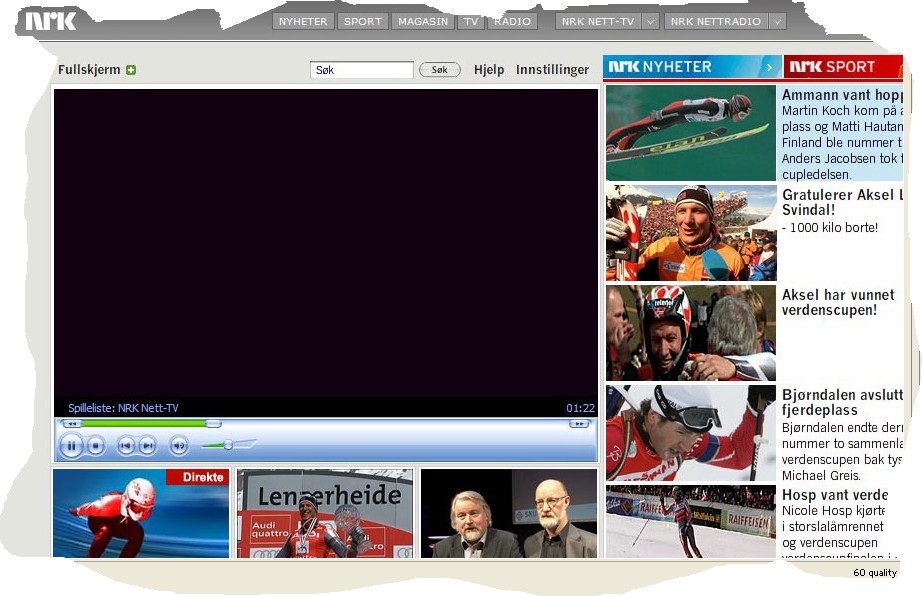Click the NRK logo in header
The image size is (922, 596).
51,21
